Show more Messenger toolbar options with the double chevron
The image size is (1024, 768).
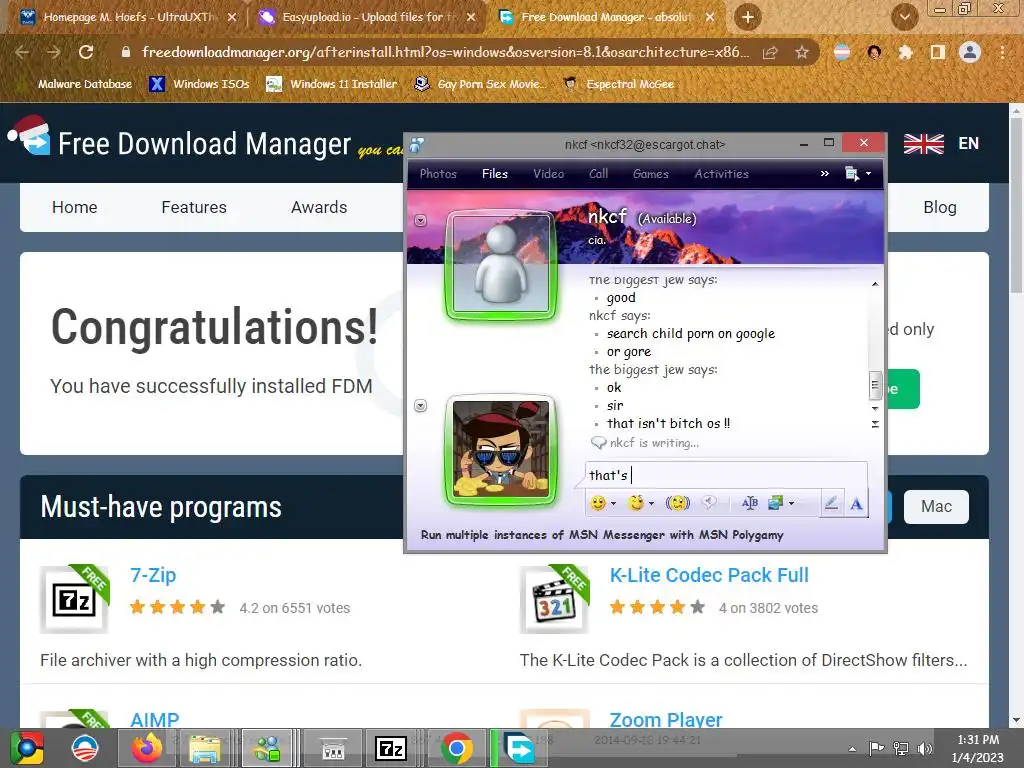click(x=825, y=174)
